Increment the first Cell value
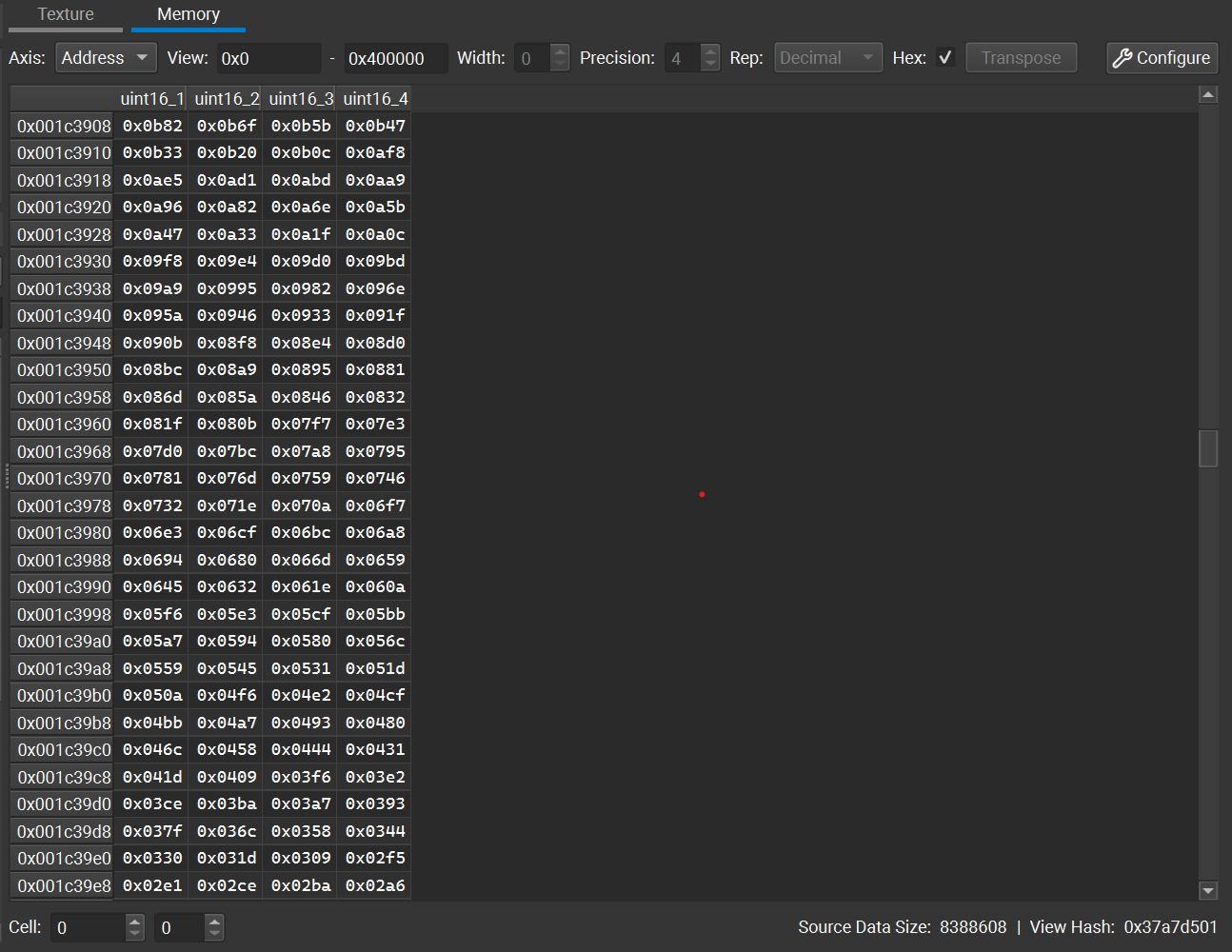Screen dimensions: 1232x952 click(134, 921)
